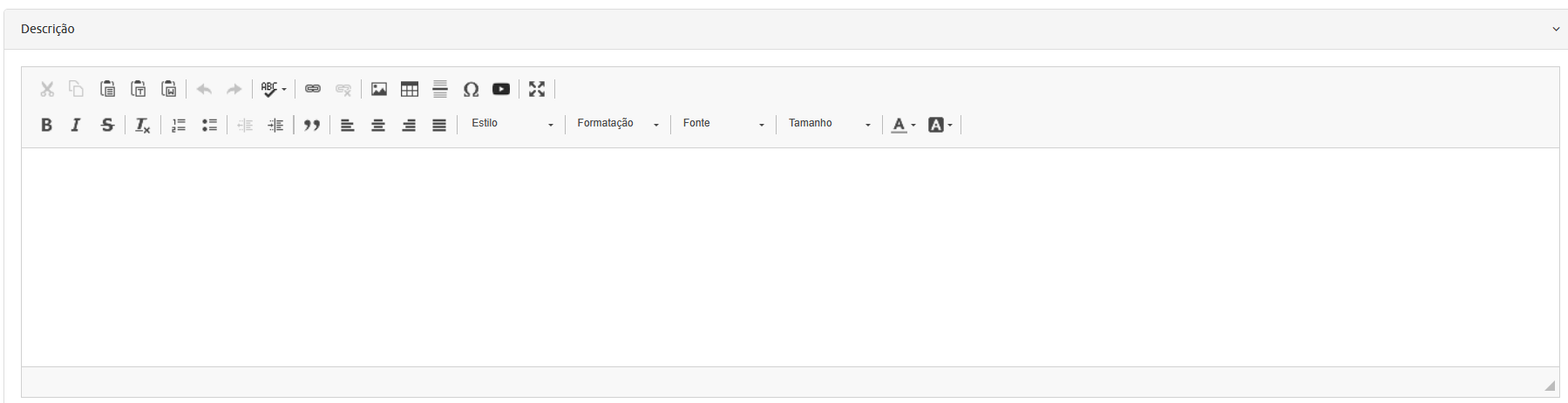This screenshot has height=403, width=1568.
Task: Insert a horizontal line
Action: 440,89
